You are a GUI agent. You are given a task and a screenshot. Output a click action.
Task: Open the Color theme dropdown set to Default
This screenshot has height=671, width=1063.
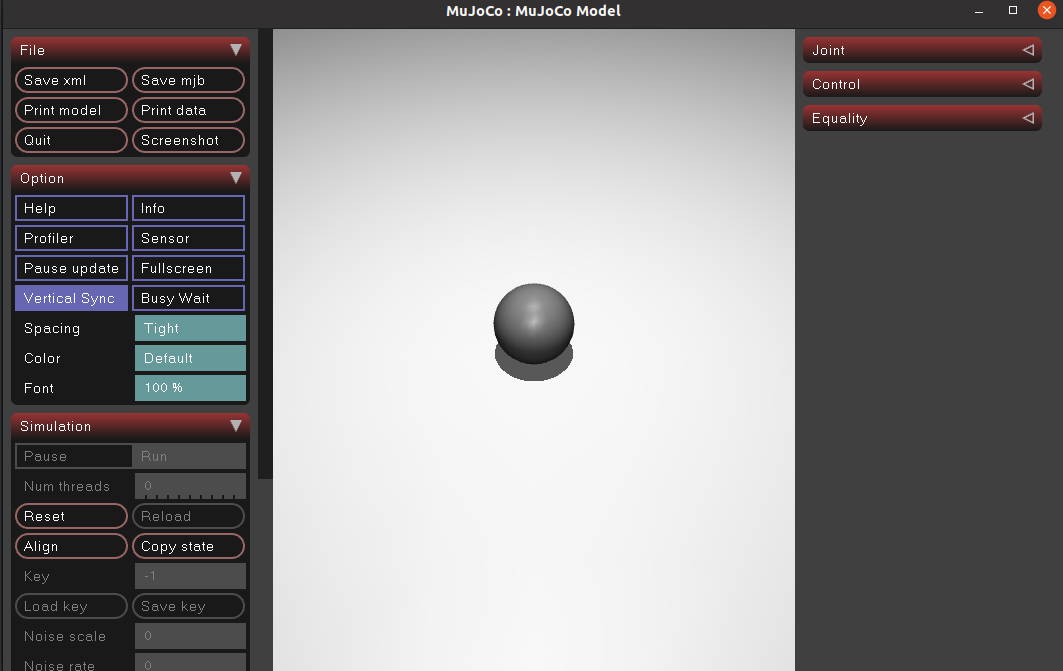(190, 358)
